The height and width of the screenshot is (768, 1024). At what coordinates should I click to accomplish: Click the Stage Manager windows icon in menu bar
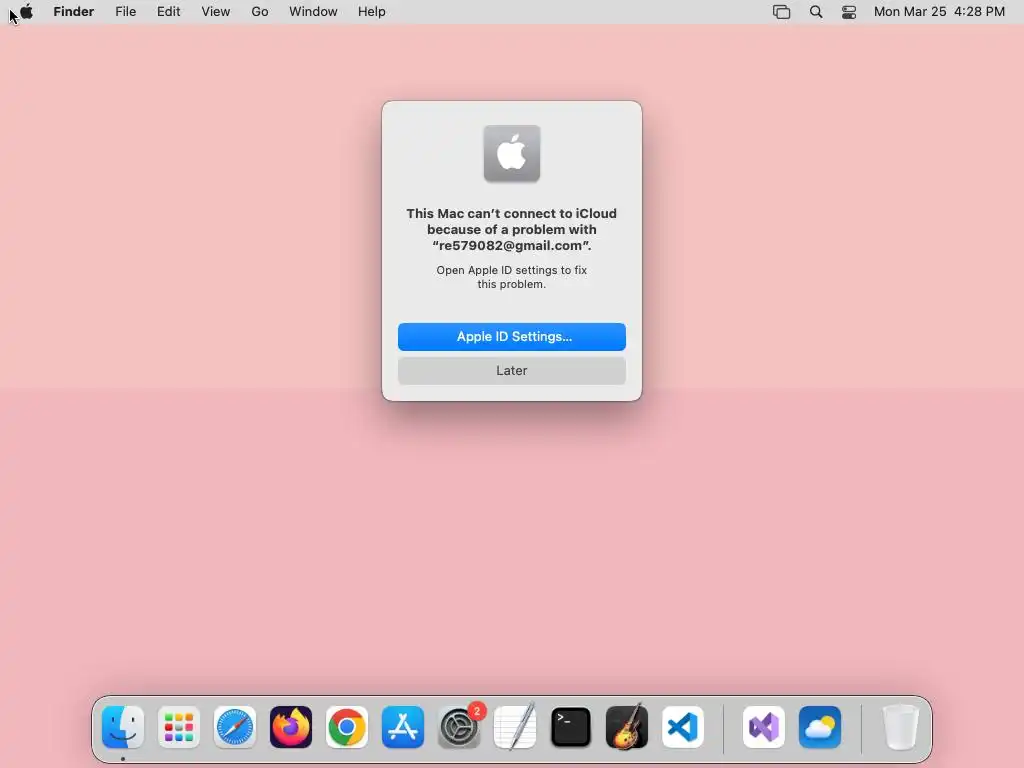click(x=782, y=12)
